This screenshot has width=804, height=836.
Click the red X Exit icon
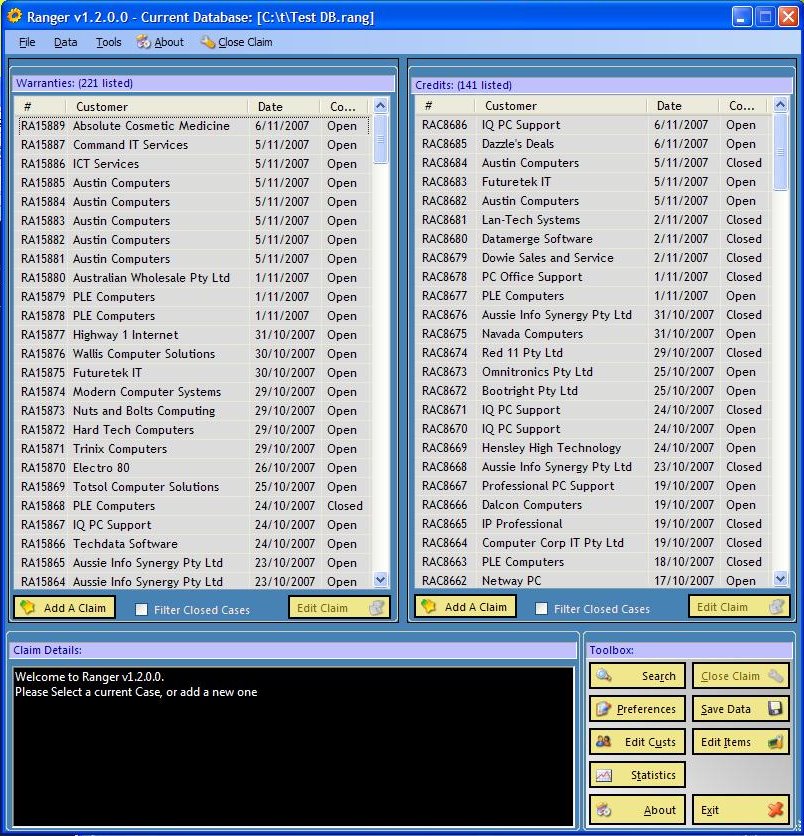coord(774,810)
